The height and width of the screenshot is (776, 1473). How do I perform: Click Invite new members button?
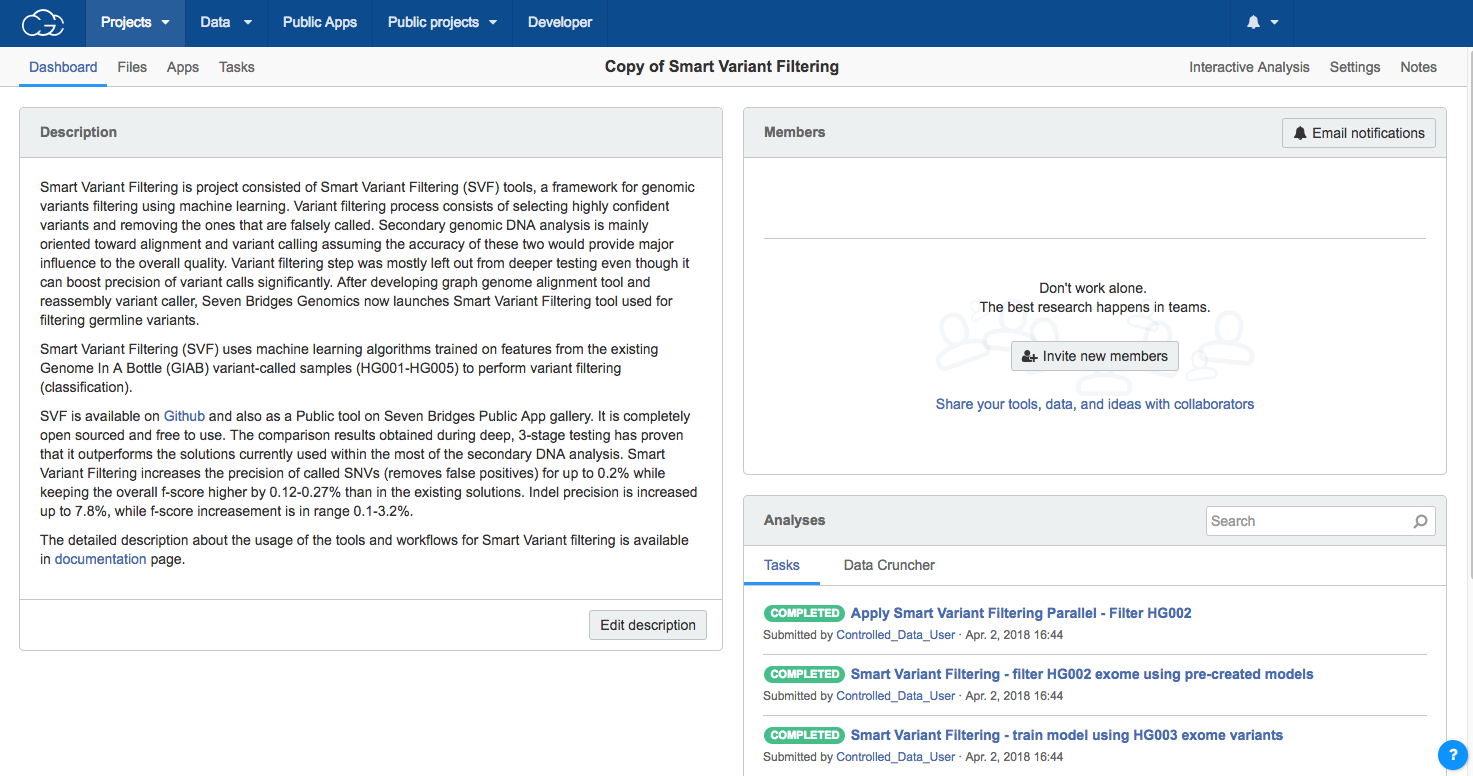point(1095,356)
